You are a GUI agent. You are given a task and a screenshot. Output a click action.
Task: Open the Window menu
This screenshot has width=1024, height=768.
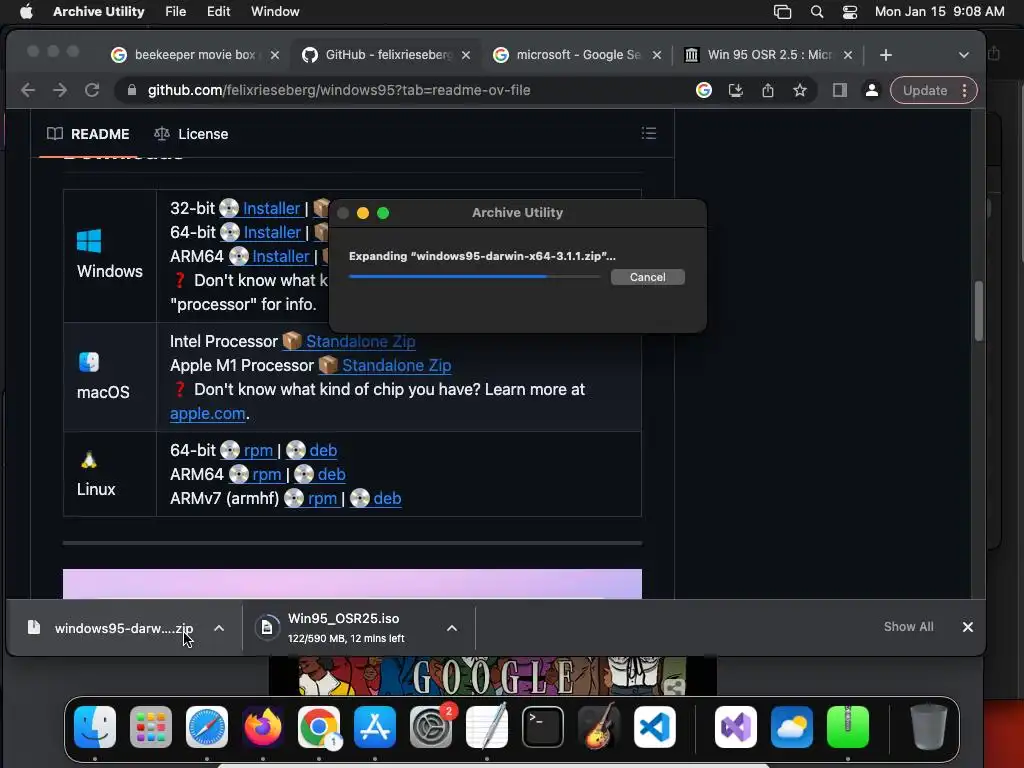275,12
